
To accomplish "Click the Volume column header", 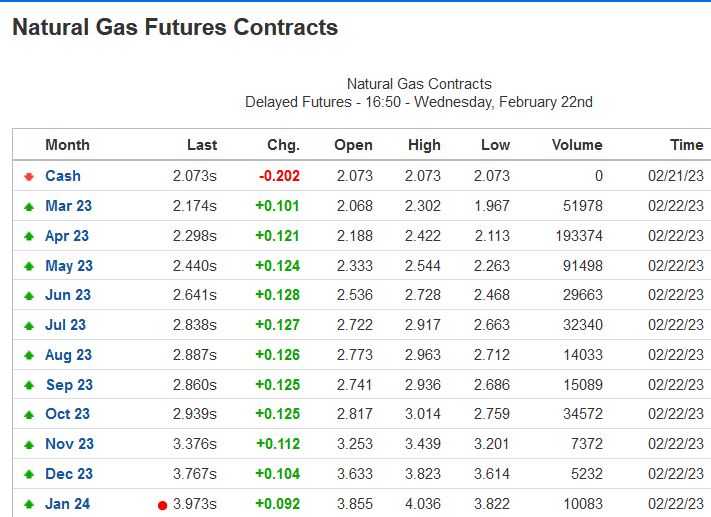I will (577, 145).
